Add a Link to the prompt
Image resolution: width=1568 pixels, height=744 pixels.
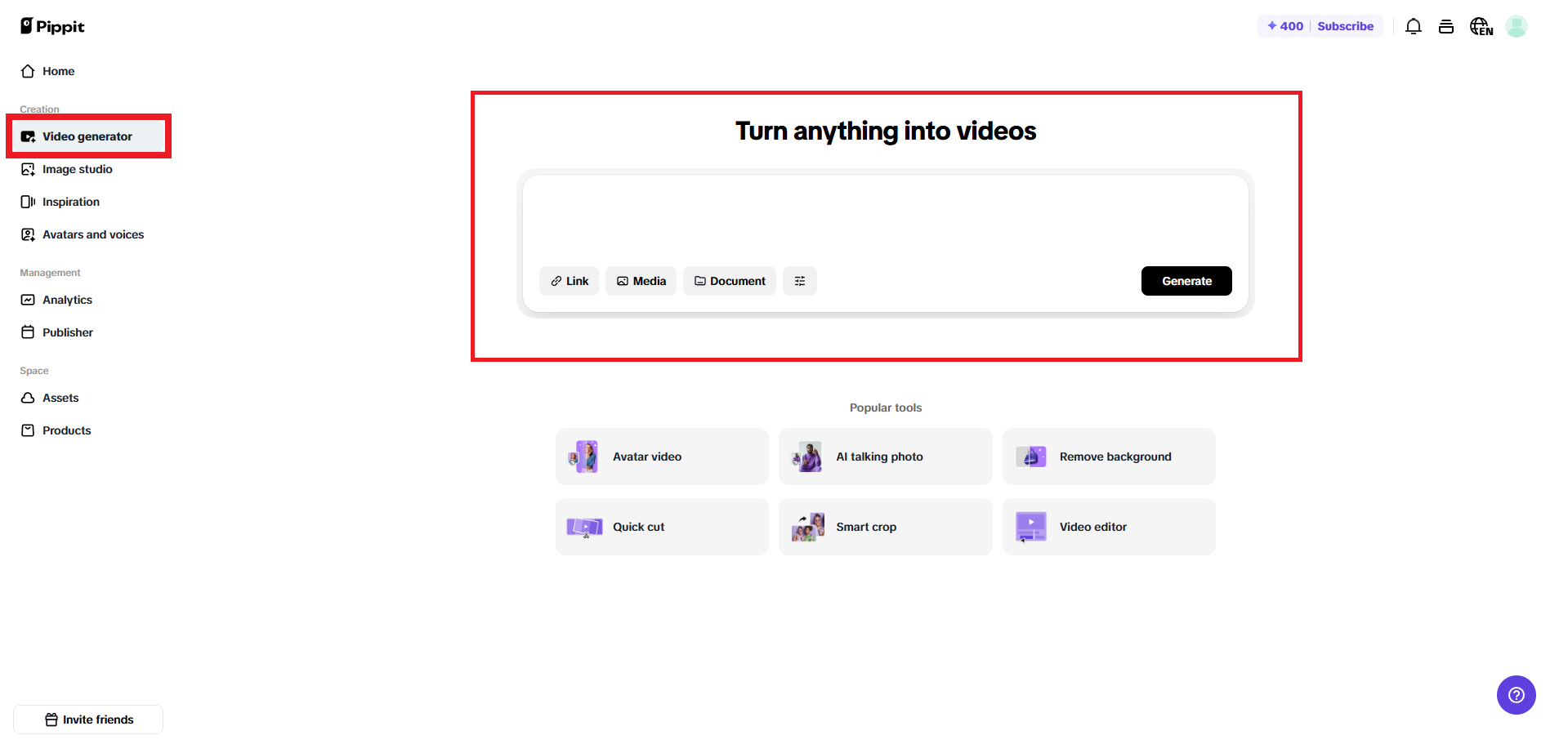(x=570, y=281)
